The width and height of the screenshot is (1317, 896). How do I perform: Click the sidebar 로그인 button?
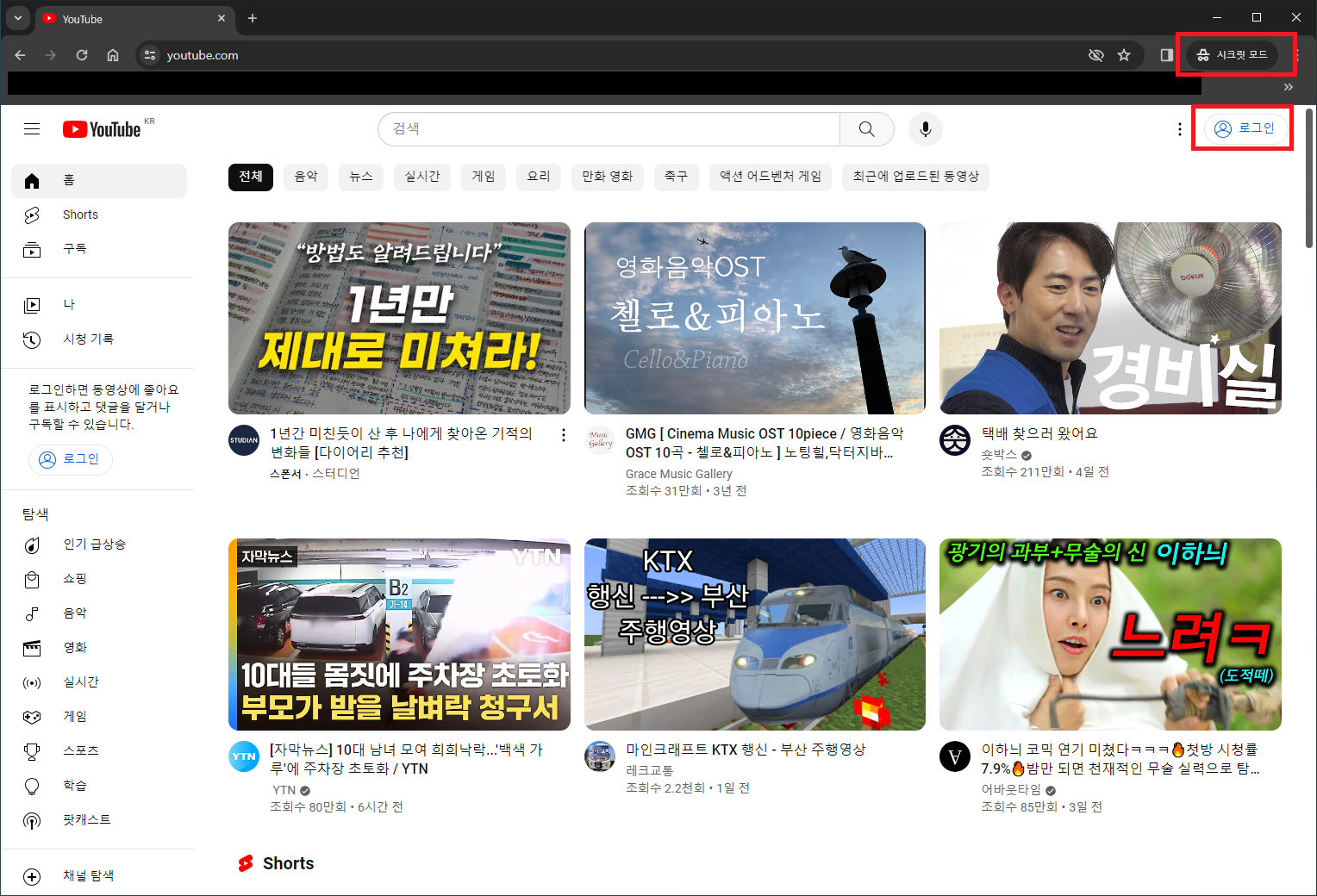coord(71,459)
